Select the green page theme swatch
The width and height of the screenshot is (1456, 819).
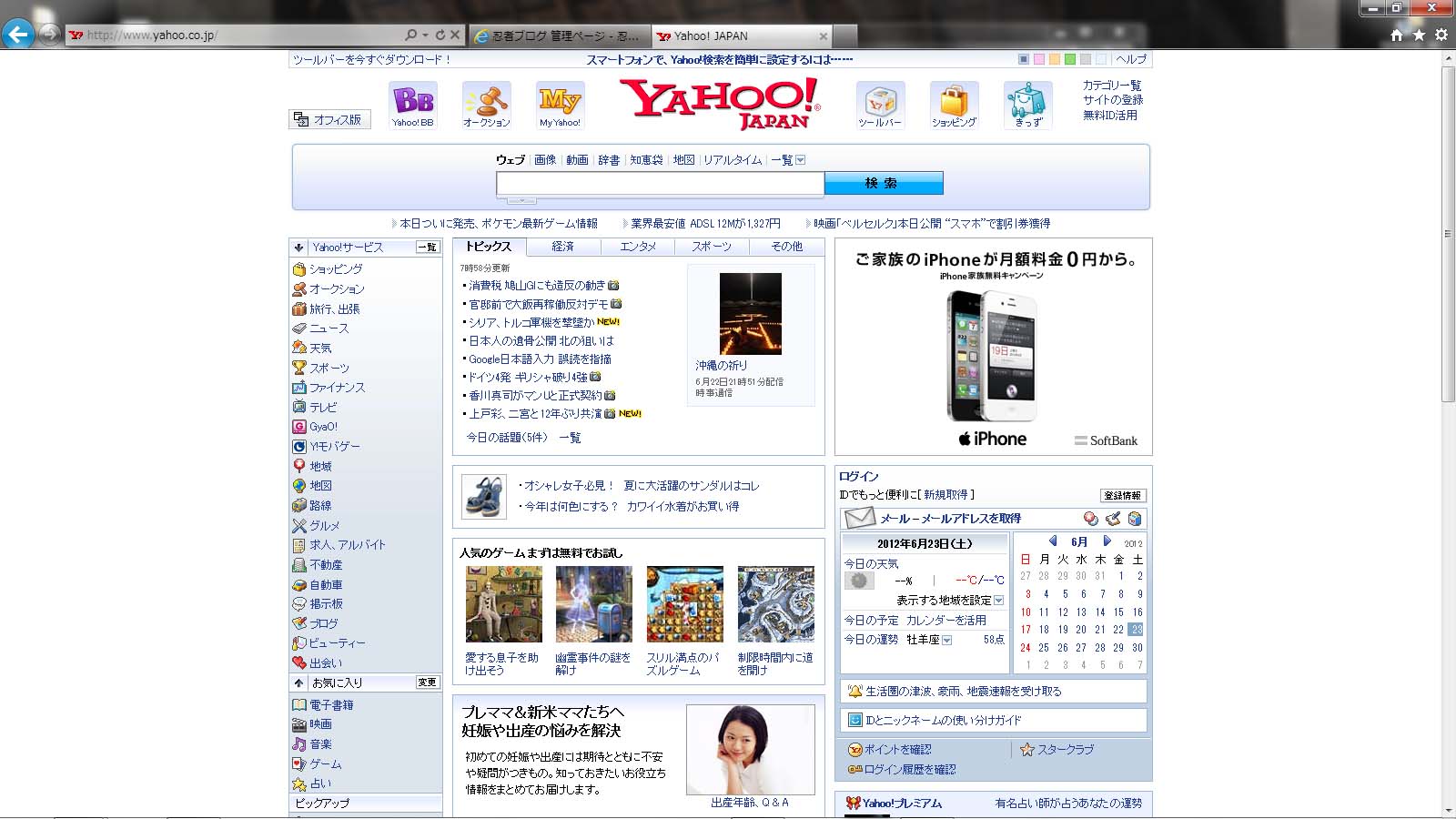coord(1070,59)
